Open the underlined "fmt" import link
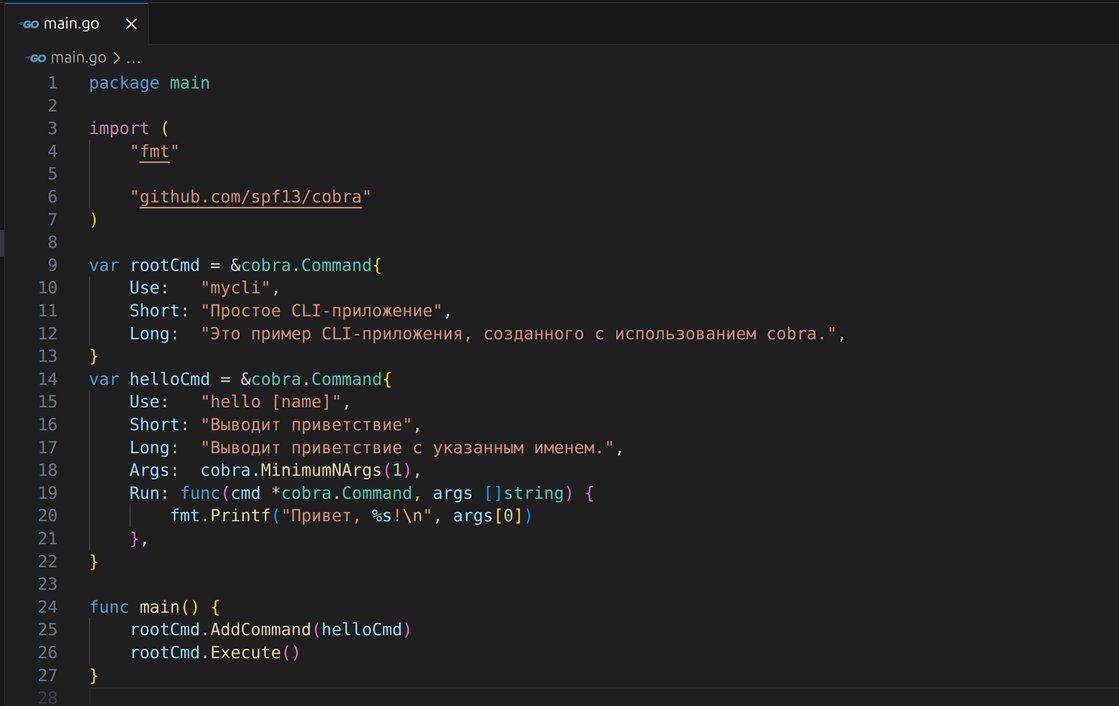Screen dimensions: 1119x706 coord(155,151)
